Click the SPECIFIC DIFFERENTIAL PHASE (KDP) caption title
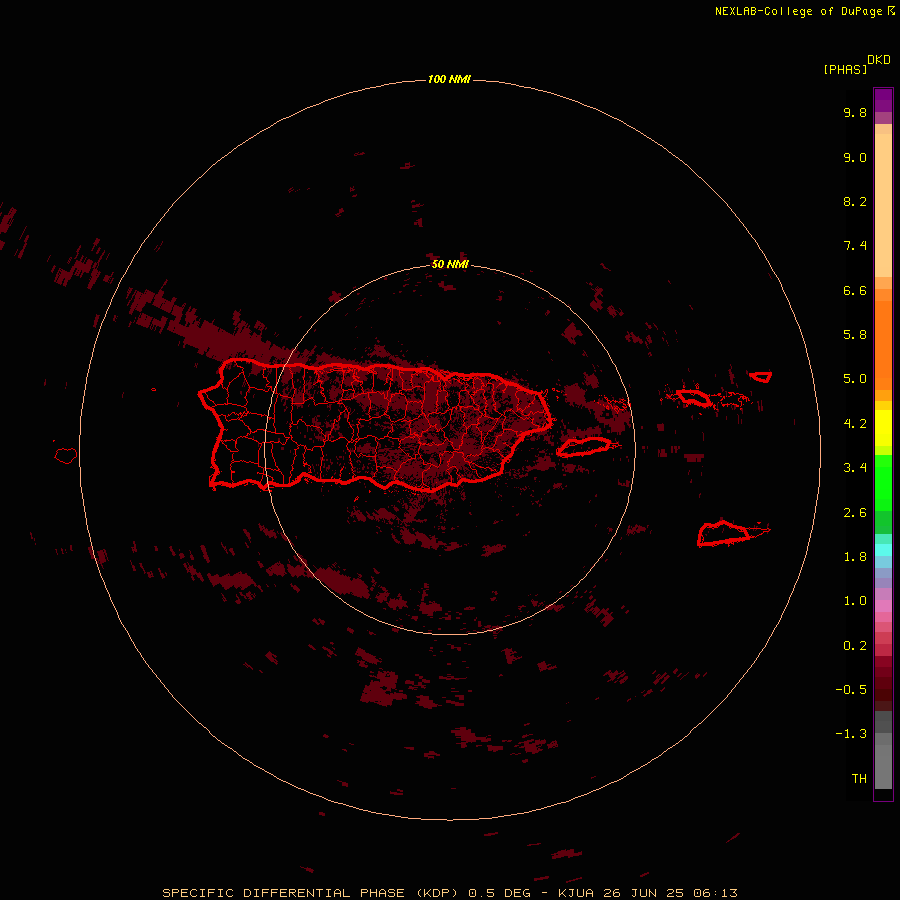The image size is (900, 900). coord(313,893)
